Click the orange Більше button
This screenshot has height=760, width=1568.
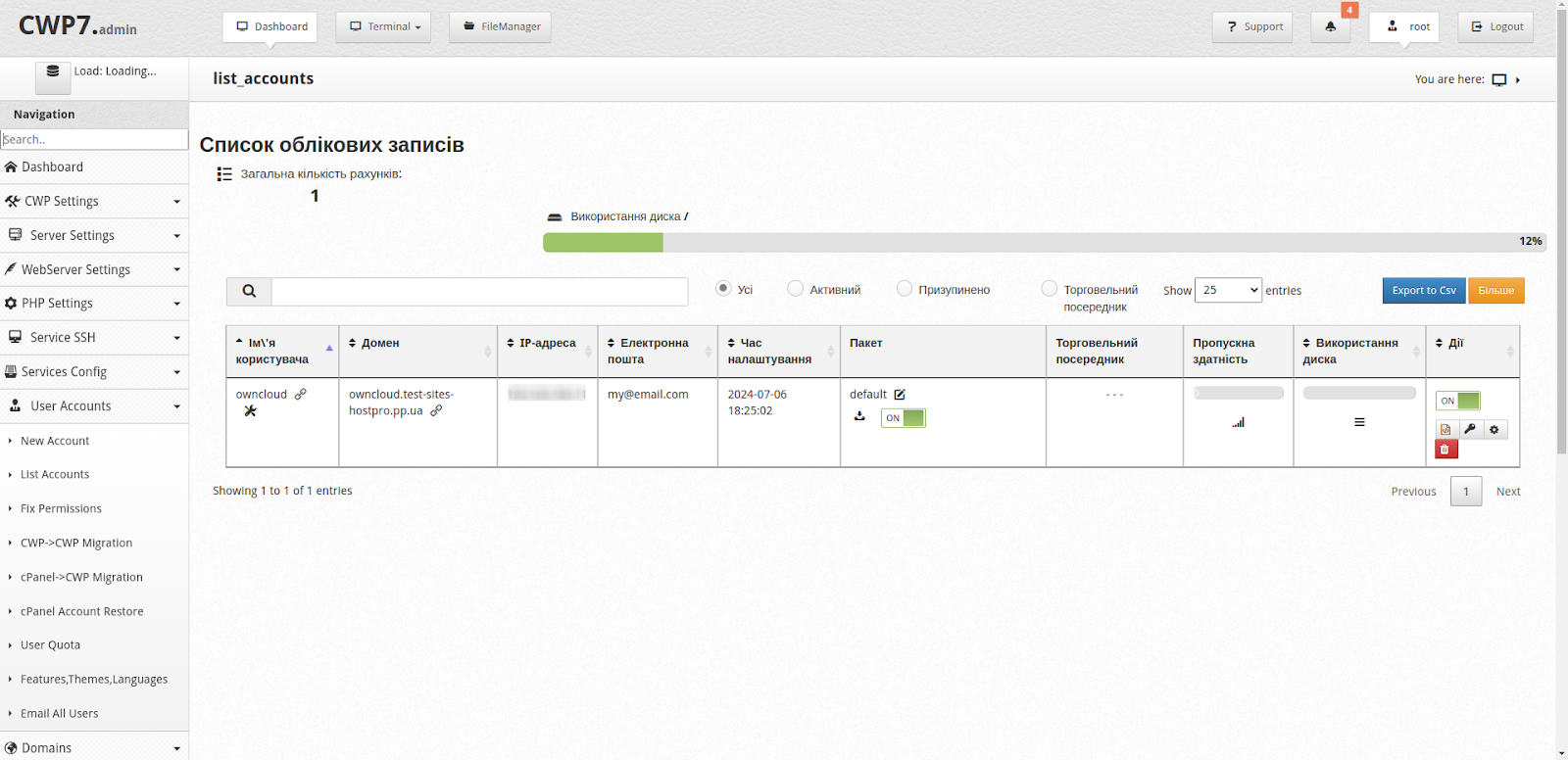point(1496,291)
